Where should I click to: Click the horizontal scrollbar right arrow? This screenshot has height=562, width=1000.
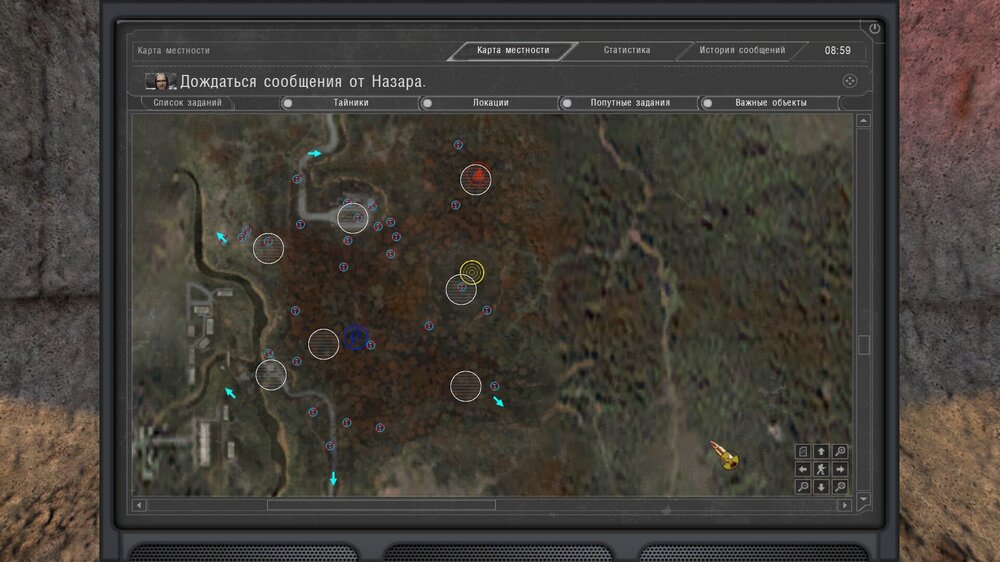tap(845, 505)
